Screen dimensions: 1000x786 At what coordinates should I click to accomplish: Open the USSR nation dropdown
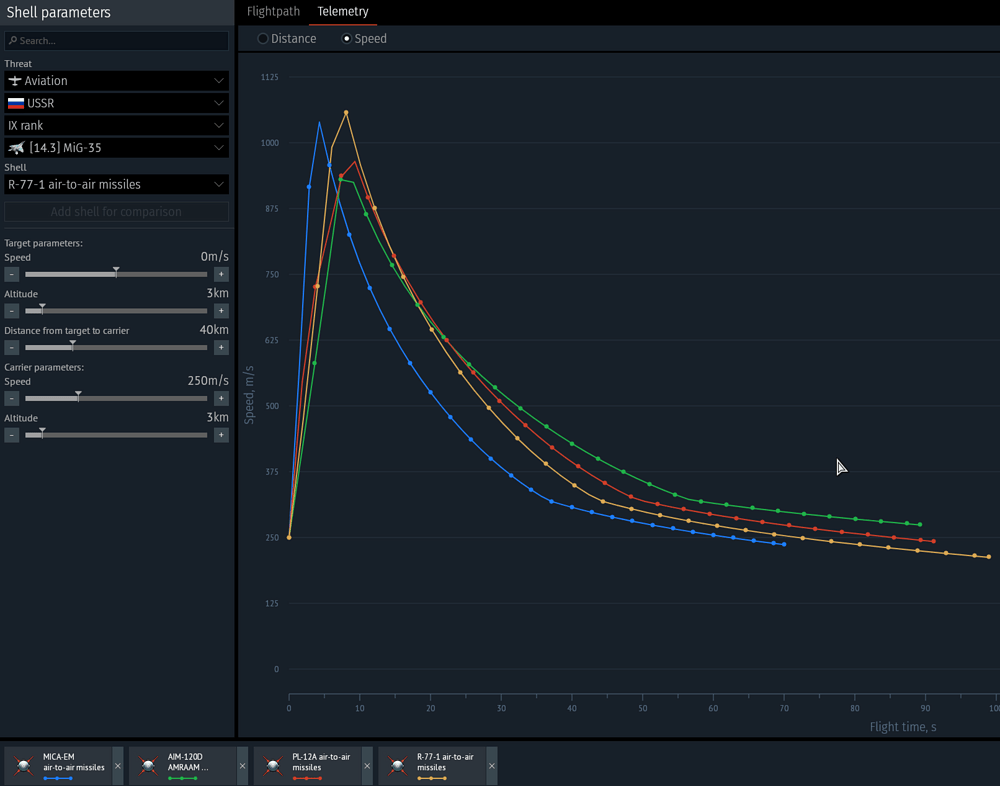tap(117, 103)
